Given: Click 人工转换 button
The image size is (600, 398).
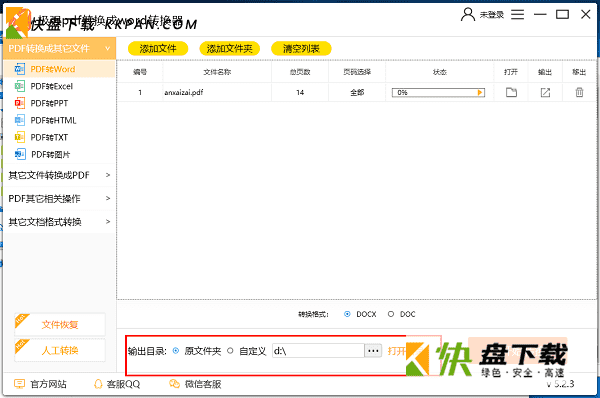Looking at the screenshot, I should [x=60, y=350].
